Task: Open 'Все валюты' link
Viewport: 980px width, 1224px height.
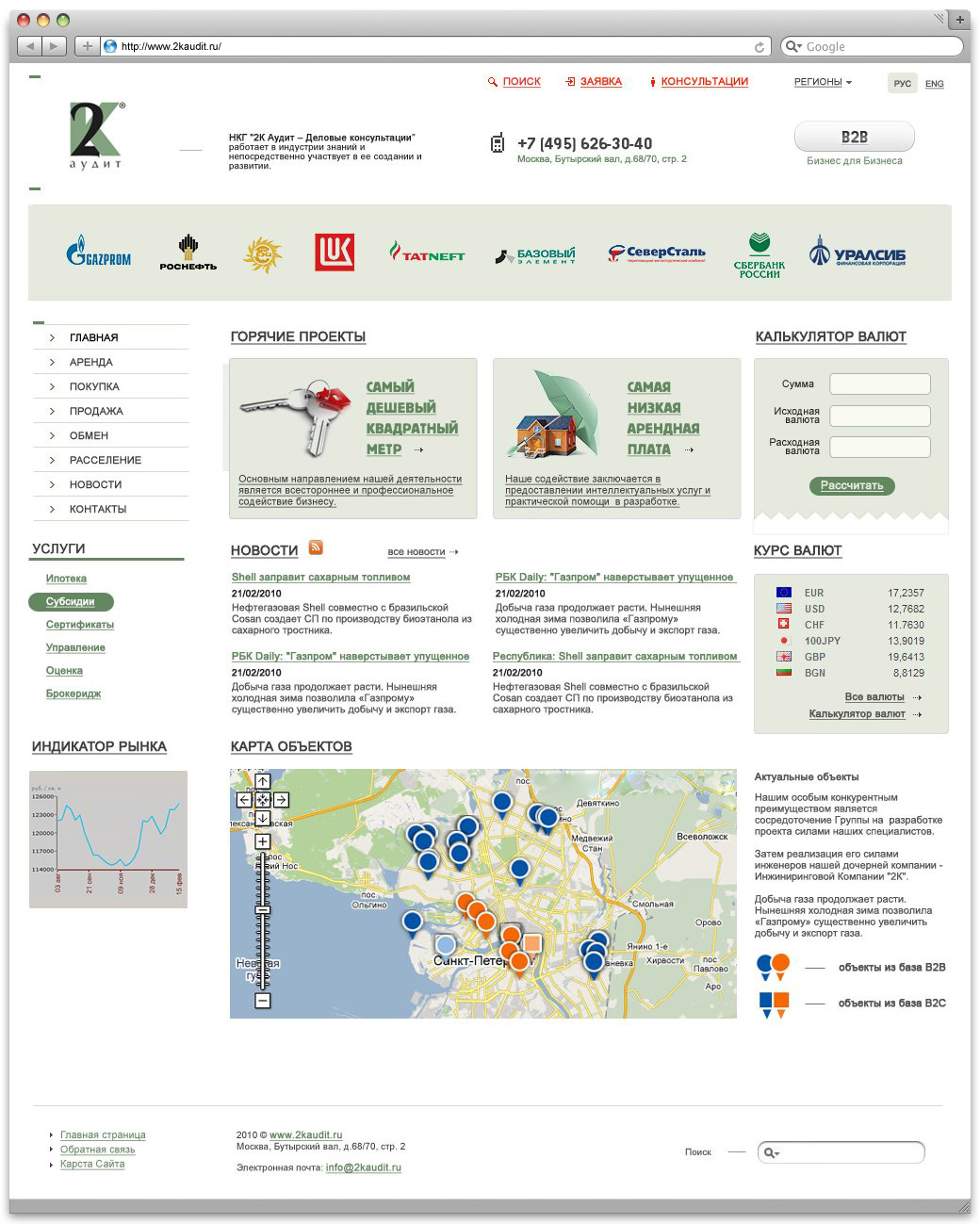Action: [874, 697]
